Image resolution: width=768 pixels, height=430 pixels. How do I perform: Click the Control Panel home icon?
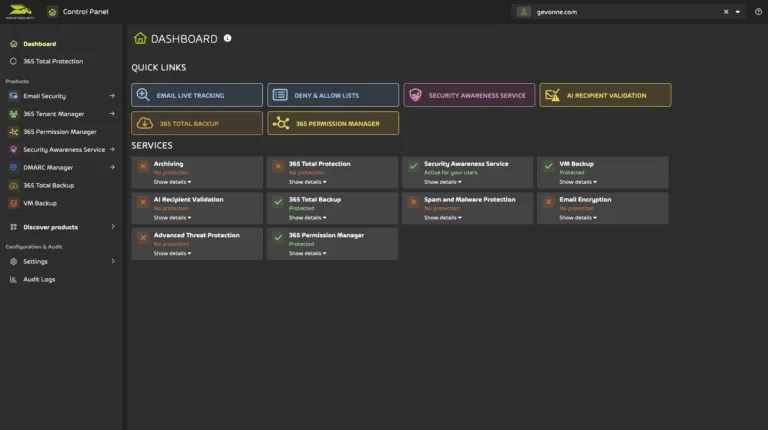52,12
